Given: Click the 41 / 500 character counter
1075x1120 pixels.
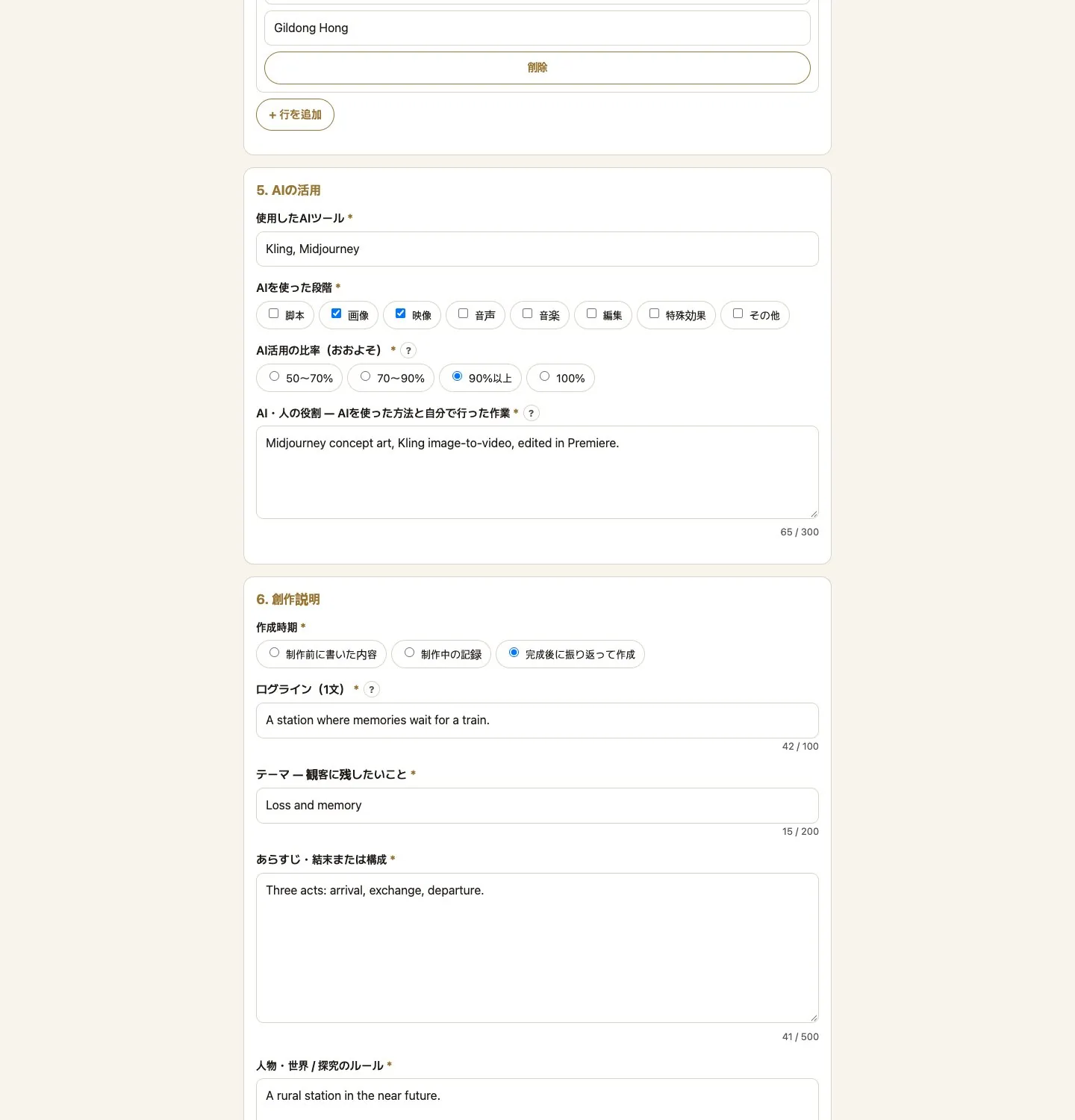Looking at the screenshot, I should (x=800, y=1037).
